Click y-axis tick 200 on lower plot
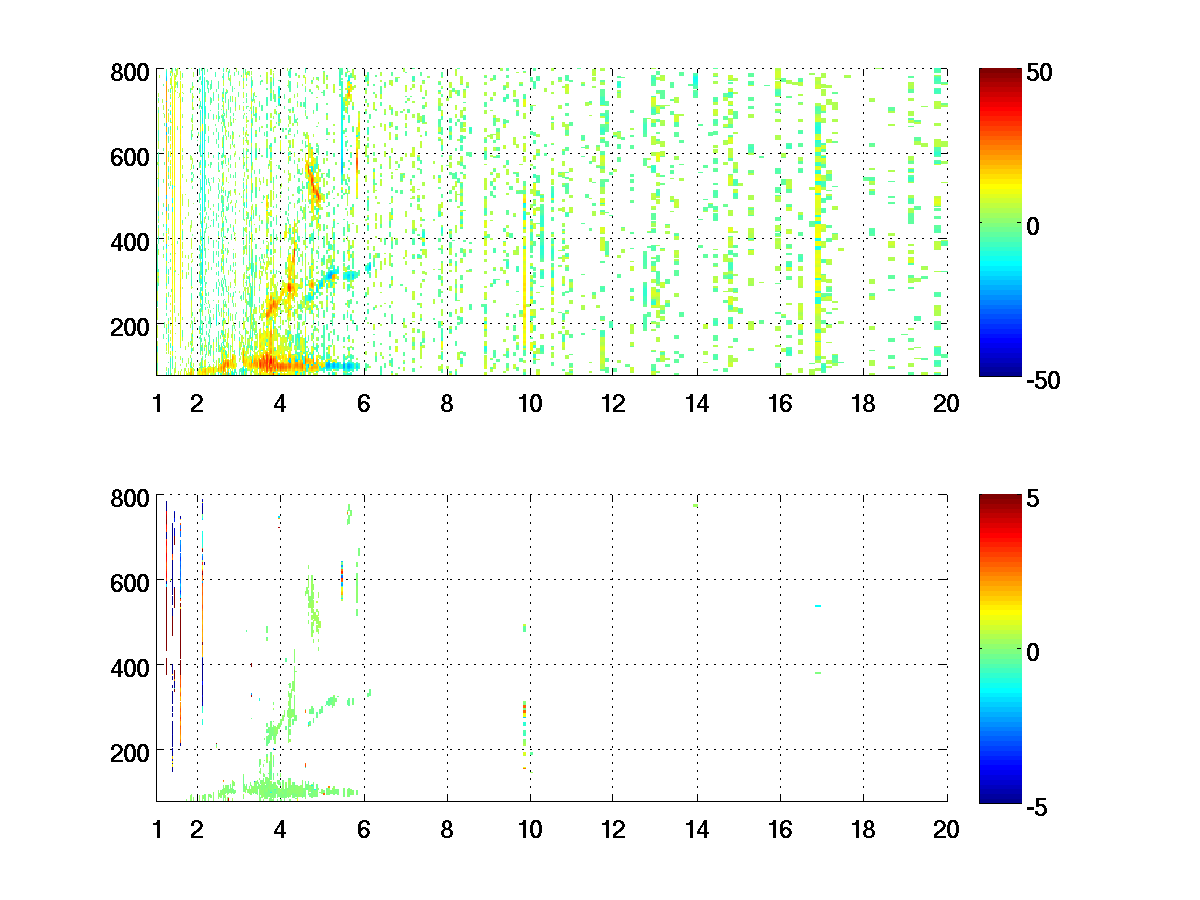 pyautogui.click(x=131, y=751)
